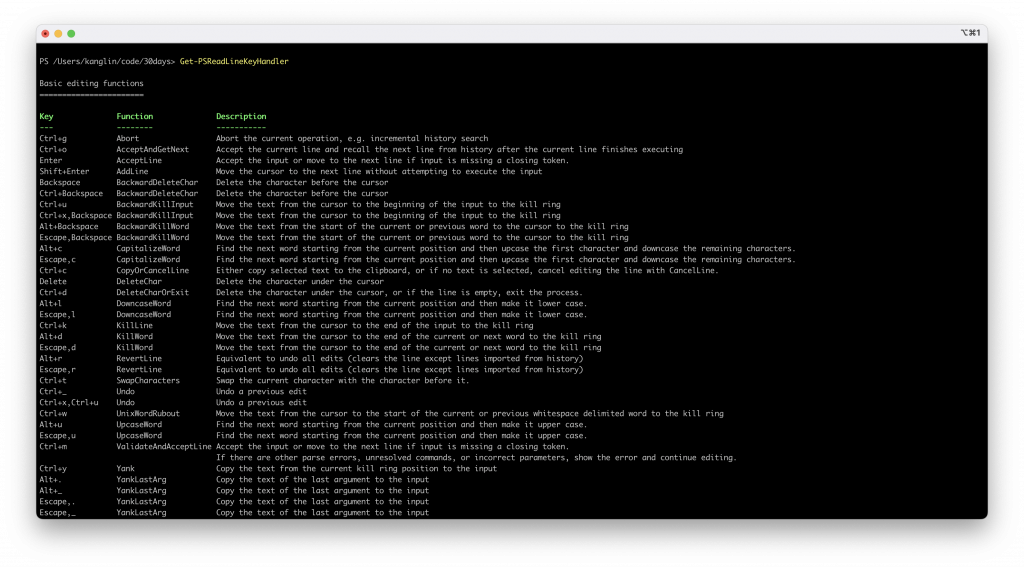The height and width of the screenshot is (567, 1024).
Task: Click the Escape,Backspace key entry
Action: (76, 238)
